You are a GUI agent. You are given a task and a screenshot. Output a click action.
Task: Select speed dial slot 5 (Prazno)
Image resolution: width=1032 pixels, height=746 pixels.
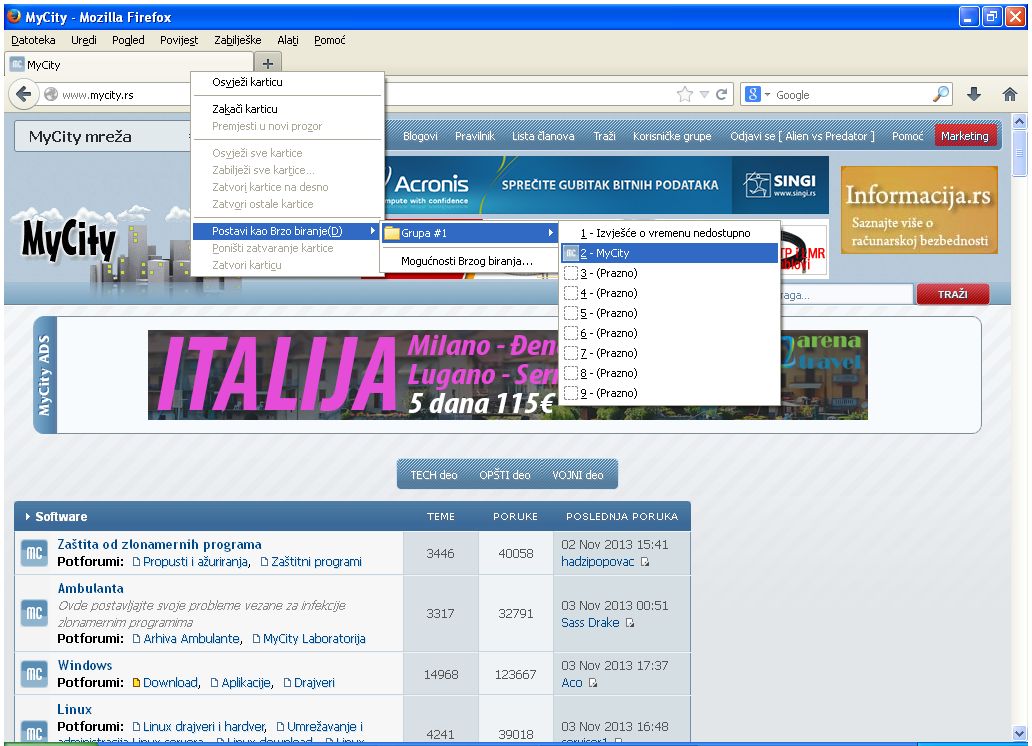[670, 313]
